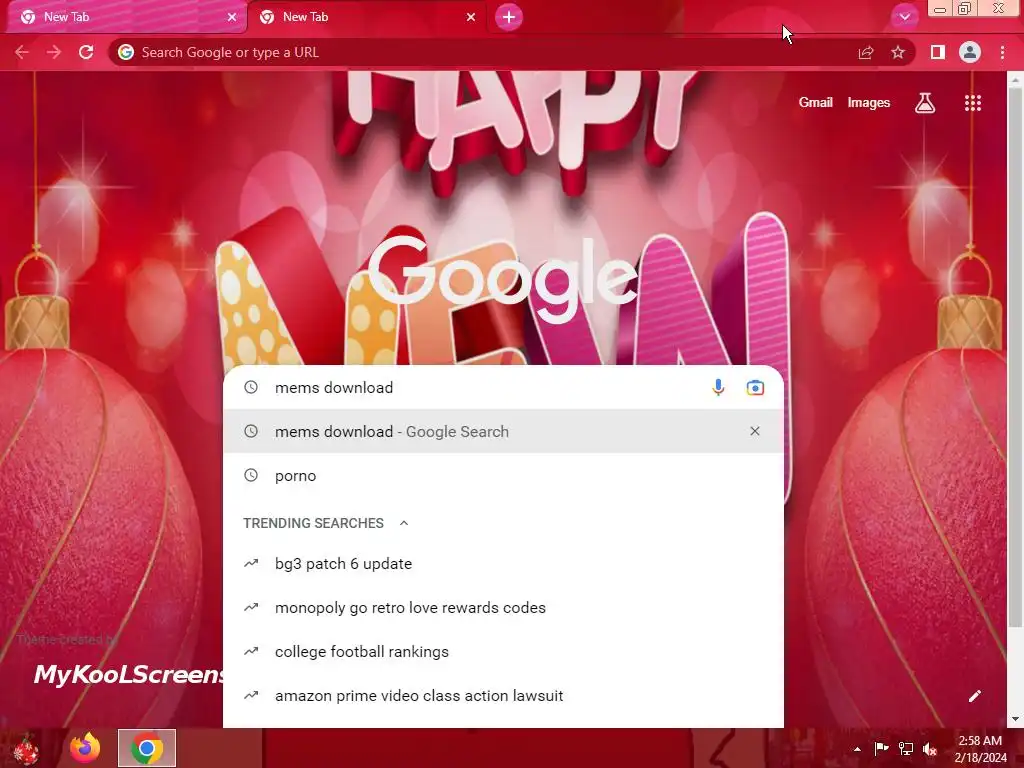Viewport: 1024px width, 768px height.
Task: Collapse the Trending Searches section
Action: pos(404,523)
